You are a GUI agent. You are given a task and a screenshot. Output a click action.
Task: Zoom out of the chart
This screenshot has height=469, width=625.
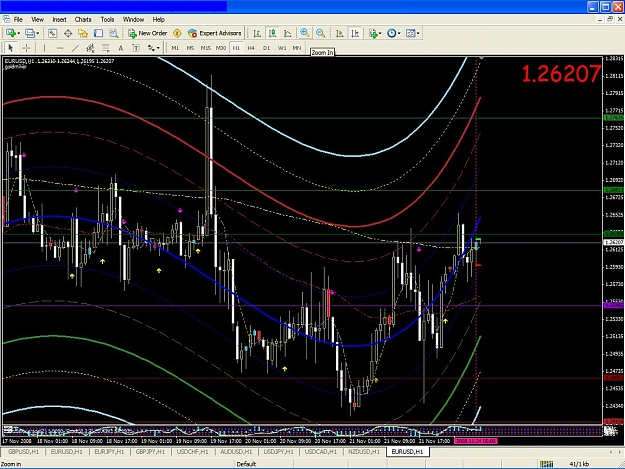pyautogui.click(x=320, y=33)
